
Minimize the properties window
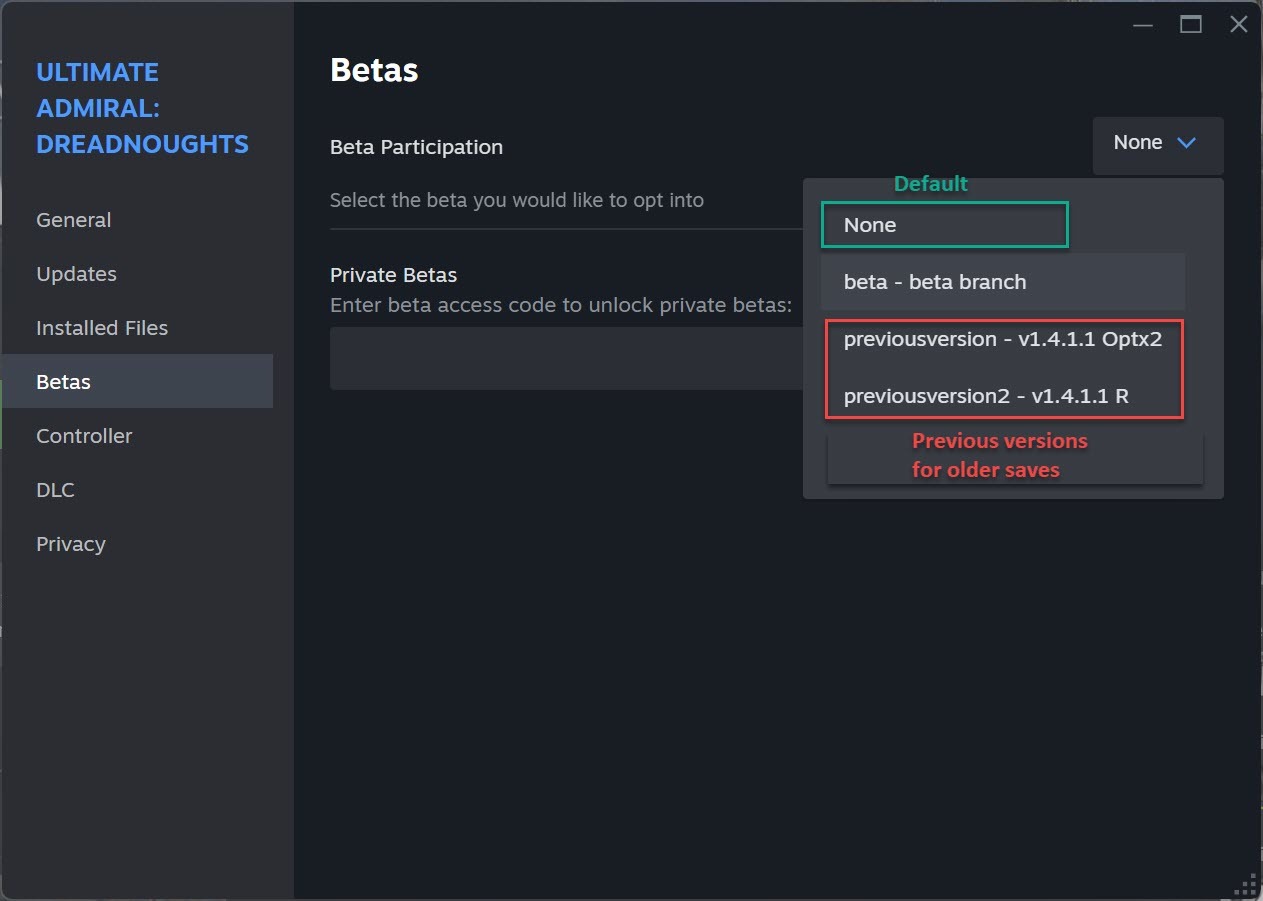tap(1142, 25)
